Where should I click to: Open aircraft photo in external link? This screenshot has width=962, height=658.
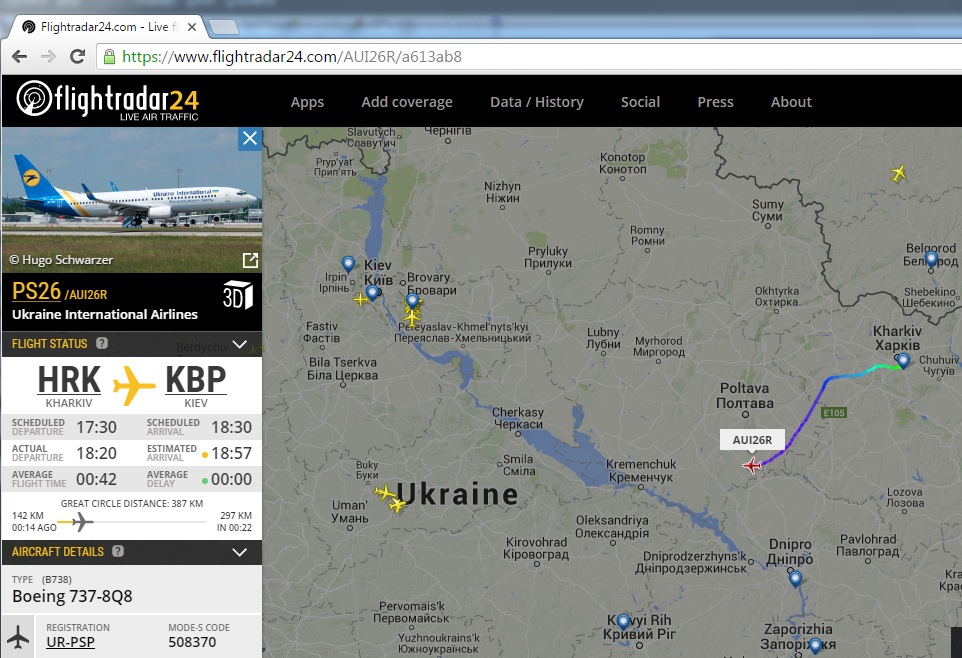tap(250, 260)
